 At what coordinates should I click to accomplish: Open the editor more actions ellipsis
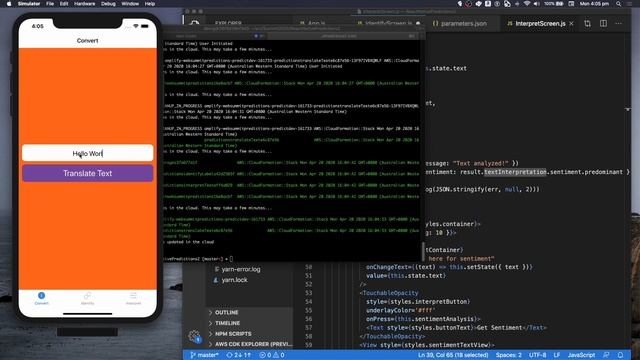[618, 24]
